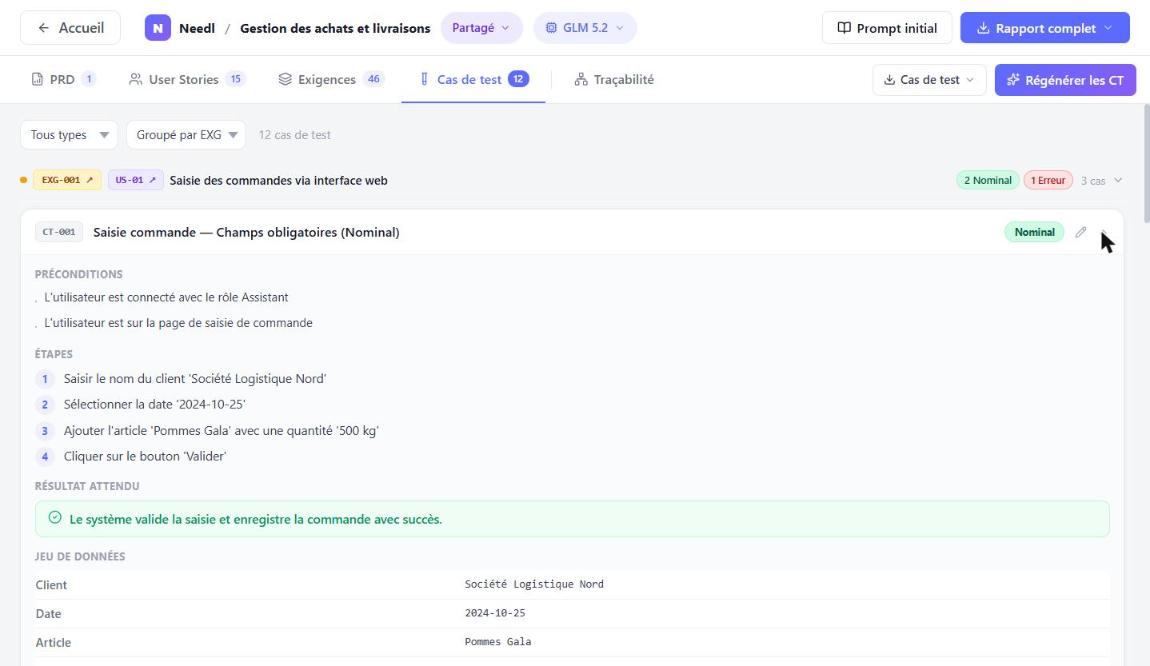1150x666 pixels.
Task: Click 'Saisie des commandes via interface web' heading
Action: [x=278, y=180]
